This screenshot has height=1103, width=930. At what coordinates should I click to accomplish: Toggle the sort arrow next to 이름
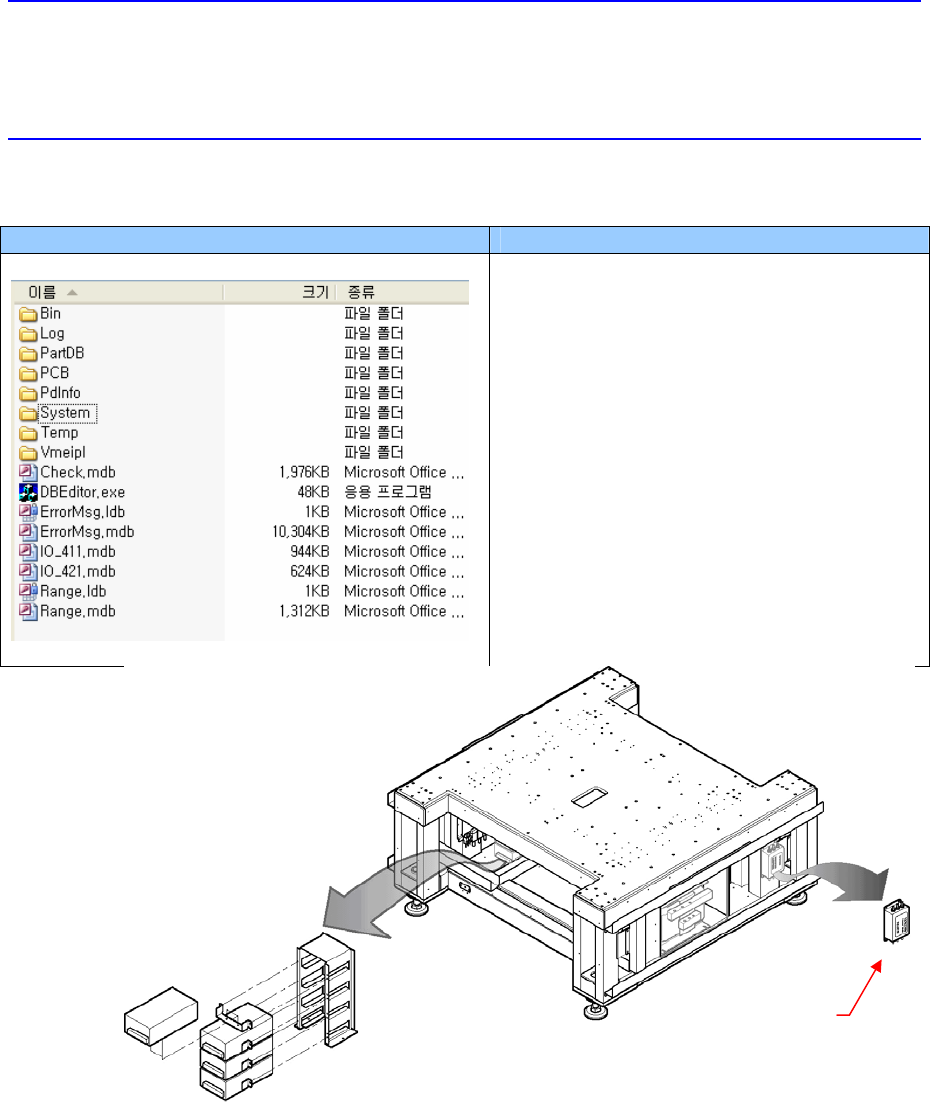point(72,292)
